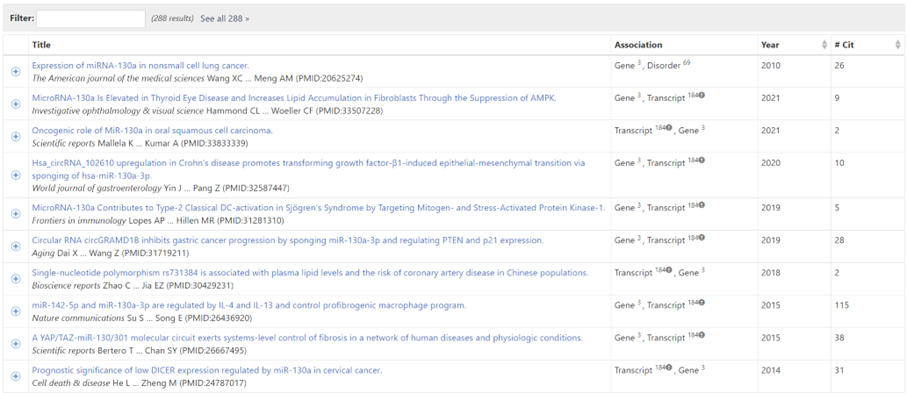Click plus icon beside circGRAMD1B gastric cancer article
Screen dimensions: 907x393
pyautogui.click(x=16, y=246)
